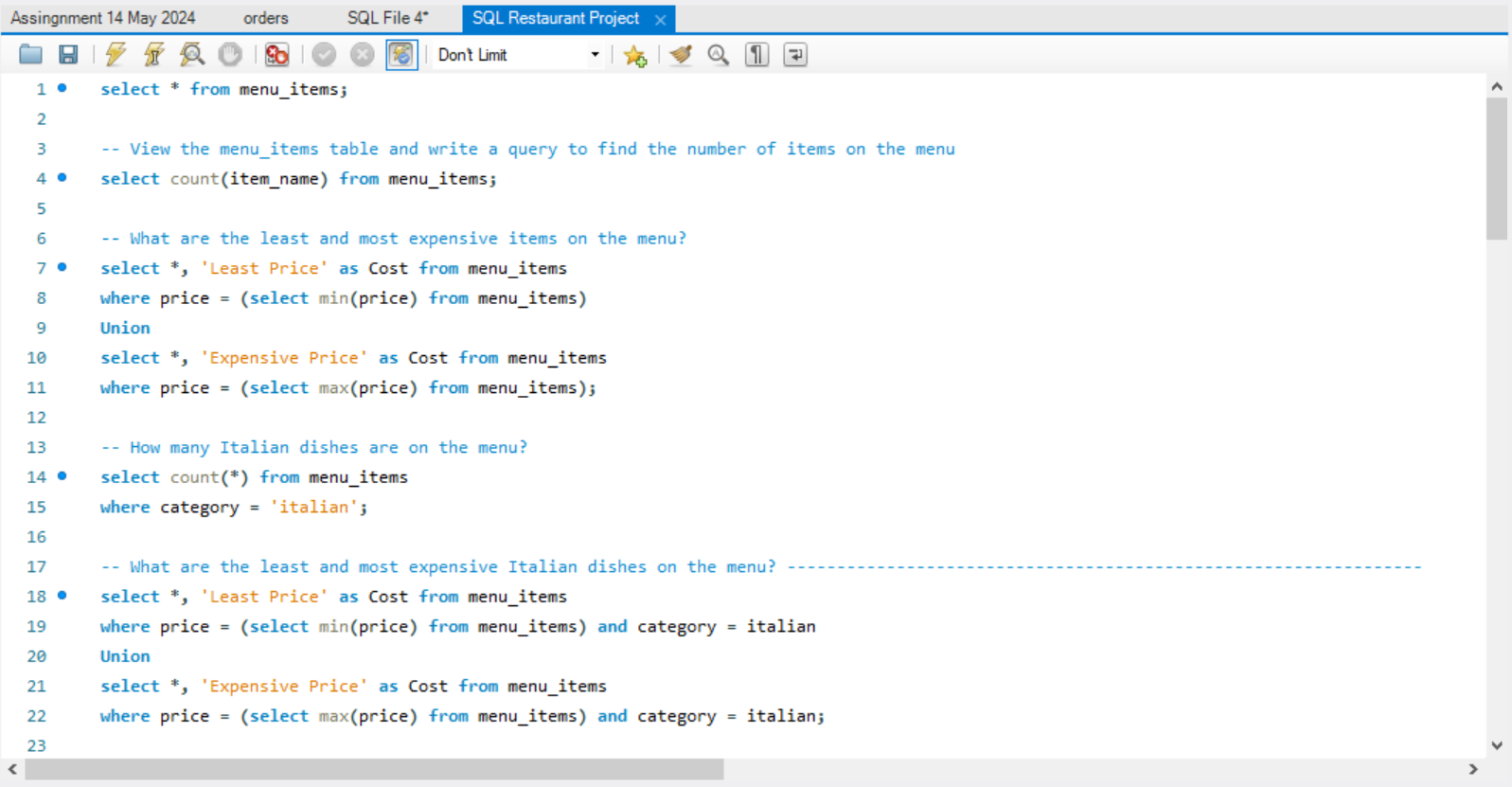Click the horizontal scrollbar right arrow
The width and height of the screenshot is (1512, 787).
pos(1472,769)
